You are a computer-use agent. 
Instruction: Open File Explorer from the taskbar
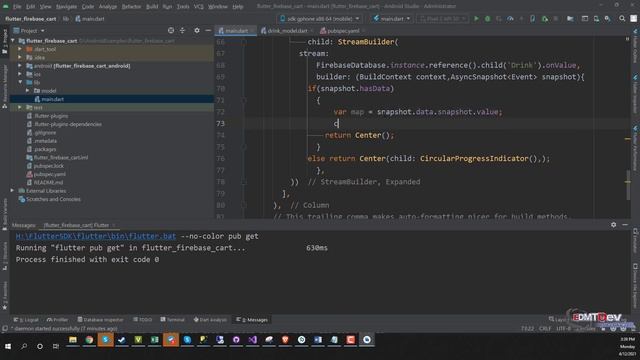pos(73,340)
